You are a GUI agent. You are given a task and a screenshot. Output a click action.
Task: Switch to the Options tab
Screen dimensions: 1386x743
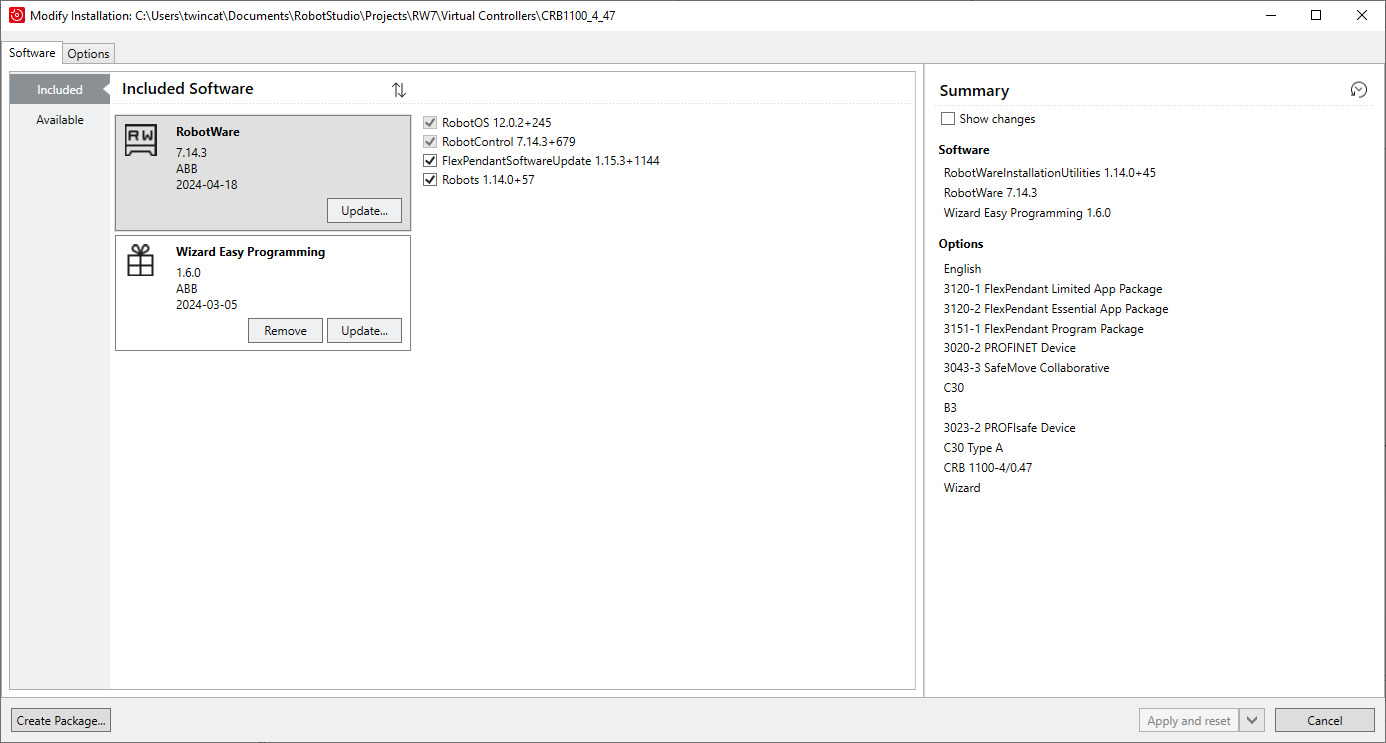tap(88, 54)
